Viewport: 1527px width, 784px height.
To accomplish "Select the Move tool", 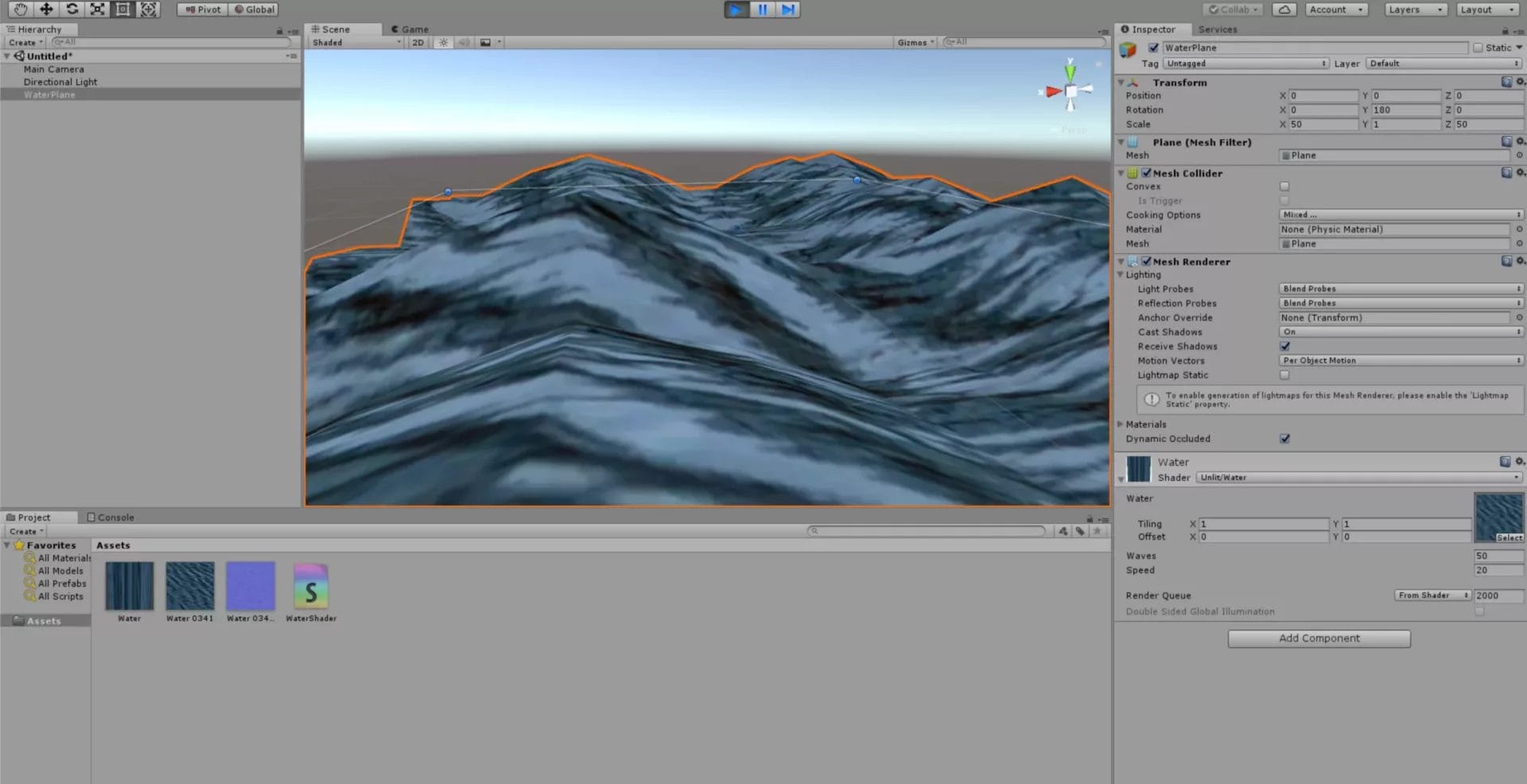I will [x=46, y=10].
